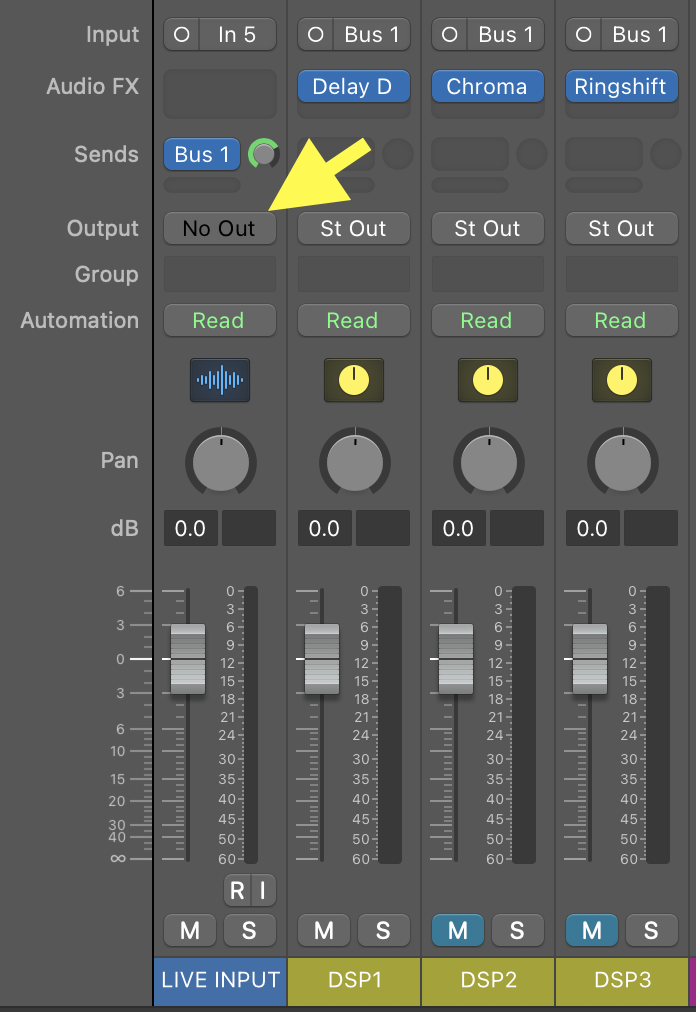Click the DSP3 pan knob
The width and height of the screenshot is (696, 1012).
(x=622, y=462)
